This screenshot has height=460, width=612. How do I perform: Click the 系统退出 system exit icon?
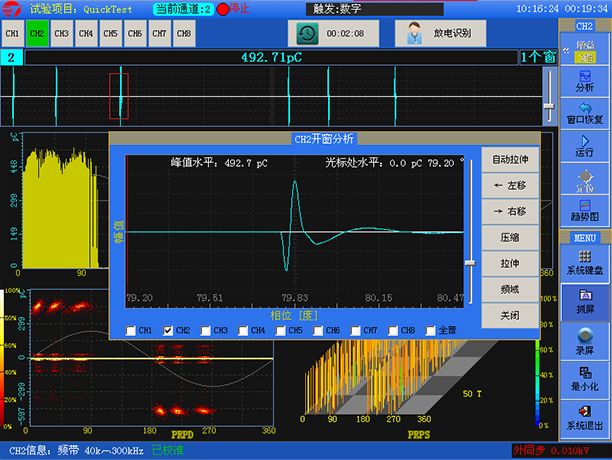click(585, 417)
